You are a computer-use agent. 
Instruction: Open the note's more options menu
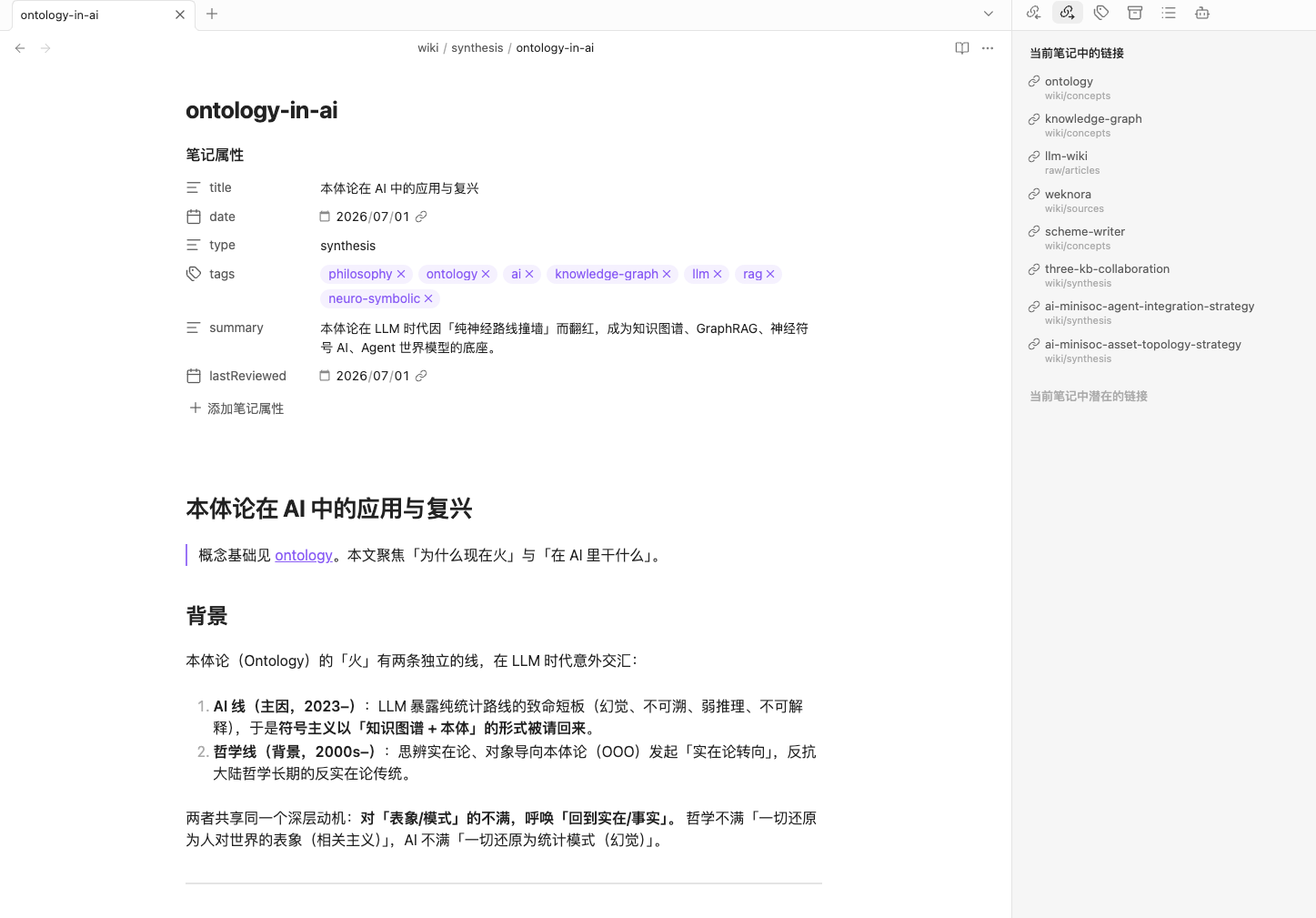coord(988,48)
